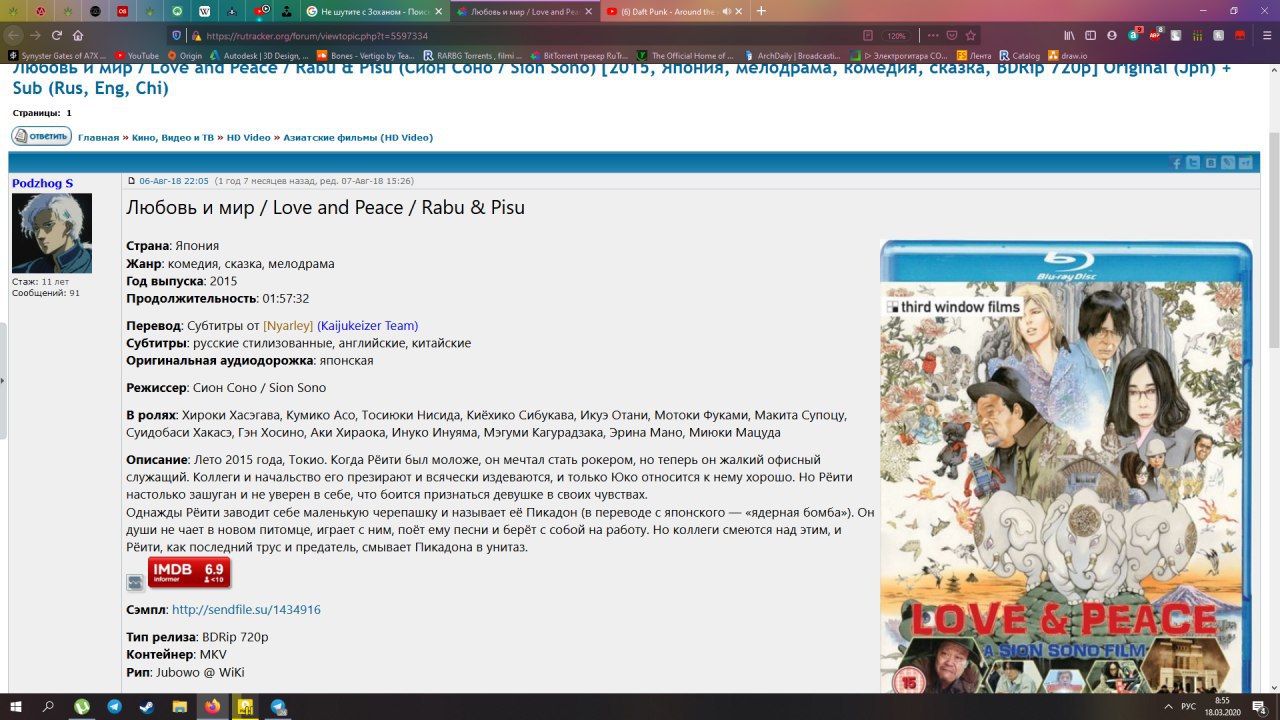Switch the РУС keyboard language

coord(1189,706)
